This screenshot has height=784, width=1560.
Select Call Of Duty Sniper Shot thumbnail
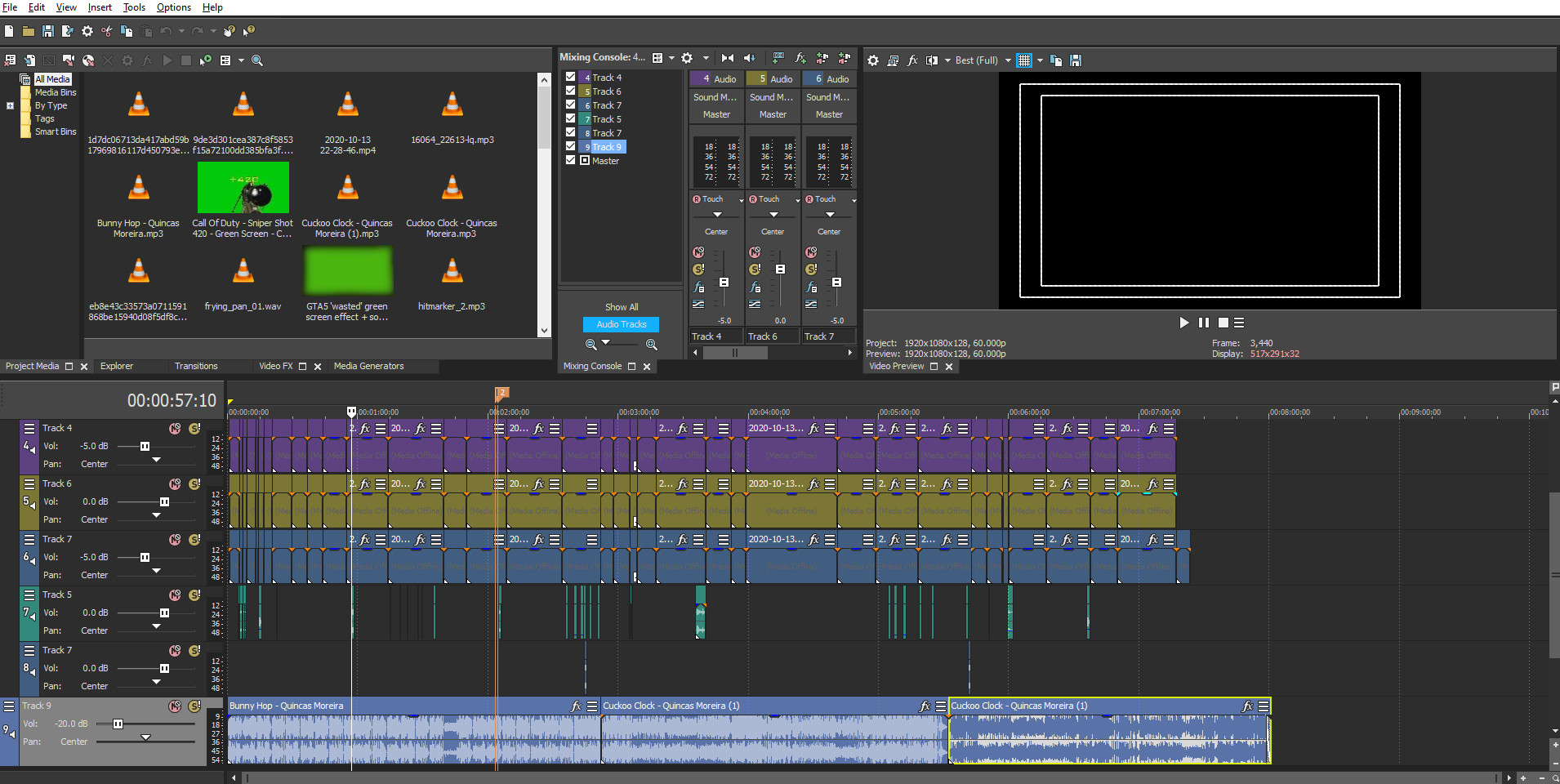tap(243, 188)
